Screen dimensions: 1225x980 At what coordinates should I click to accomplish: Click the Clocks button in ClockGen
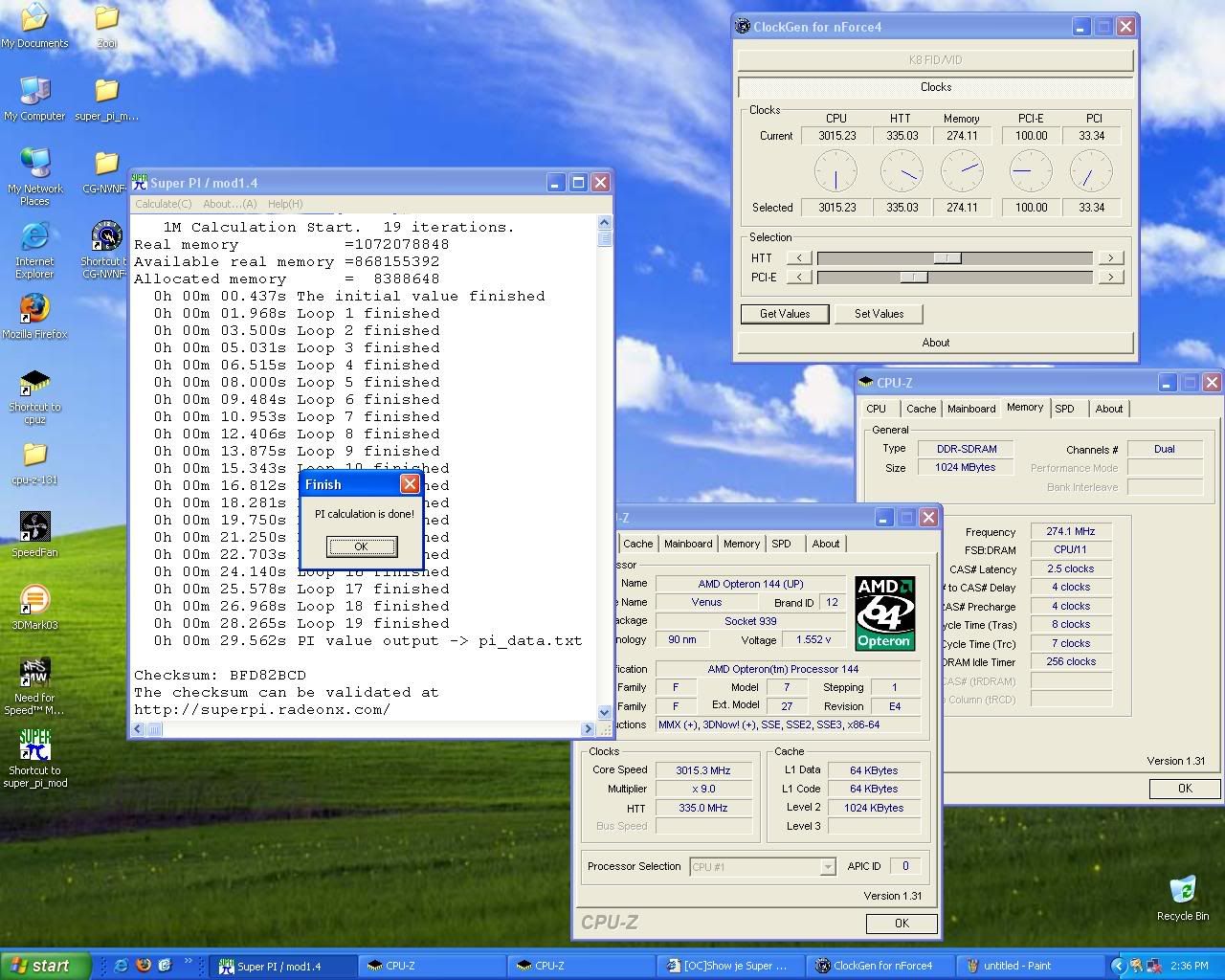pos(935,87)
